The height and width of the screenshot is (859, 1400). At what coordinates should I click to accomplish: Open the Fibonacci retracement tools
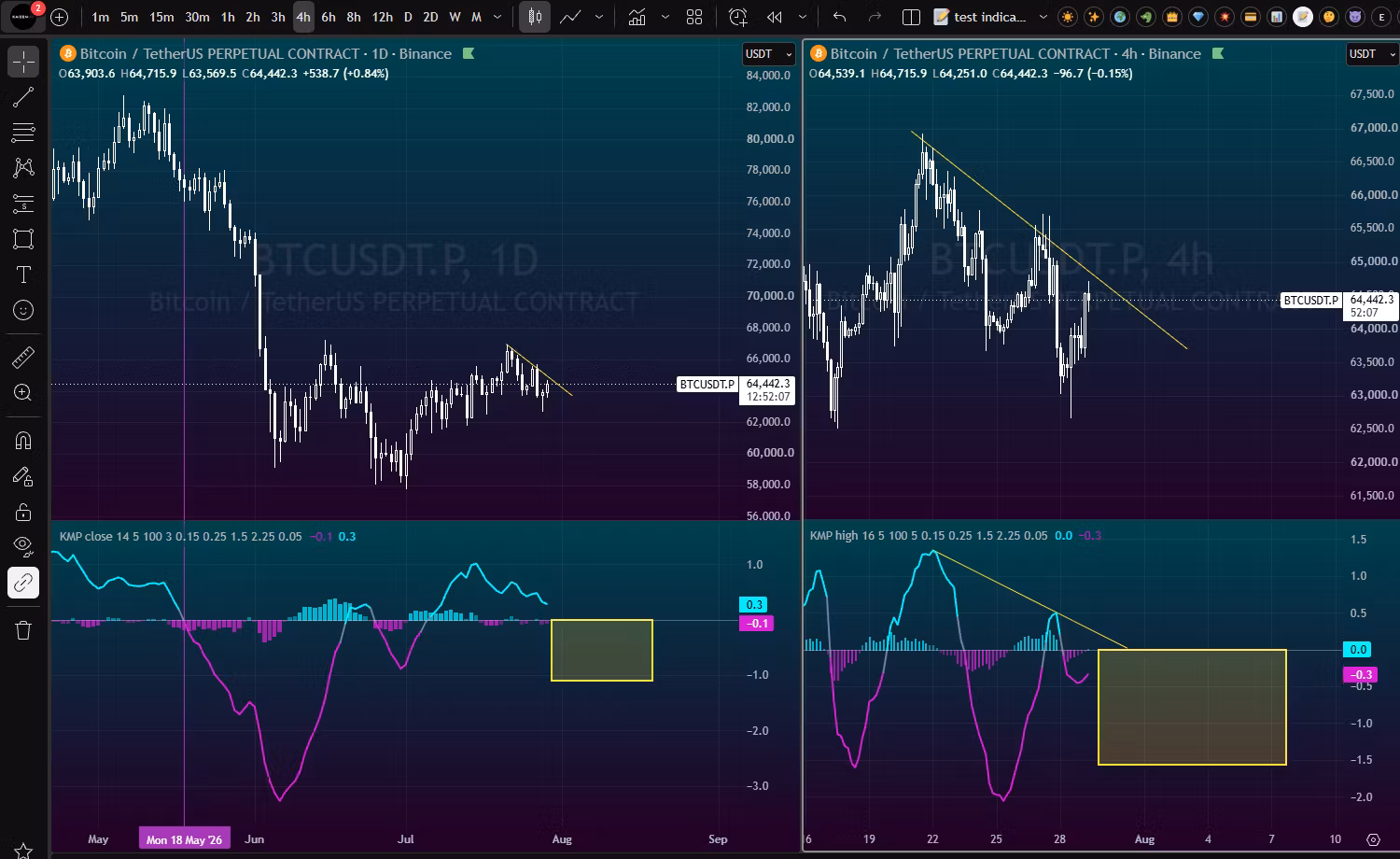click(x=23, y=132)
